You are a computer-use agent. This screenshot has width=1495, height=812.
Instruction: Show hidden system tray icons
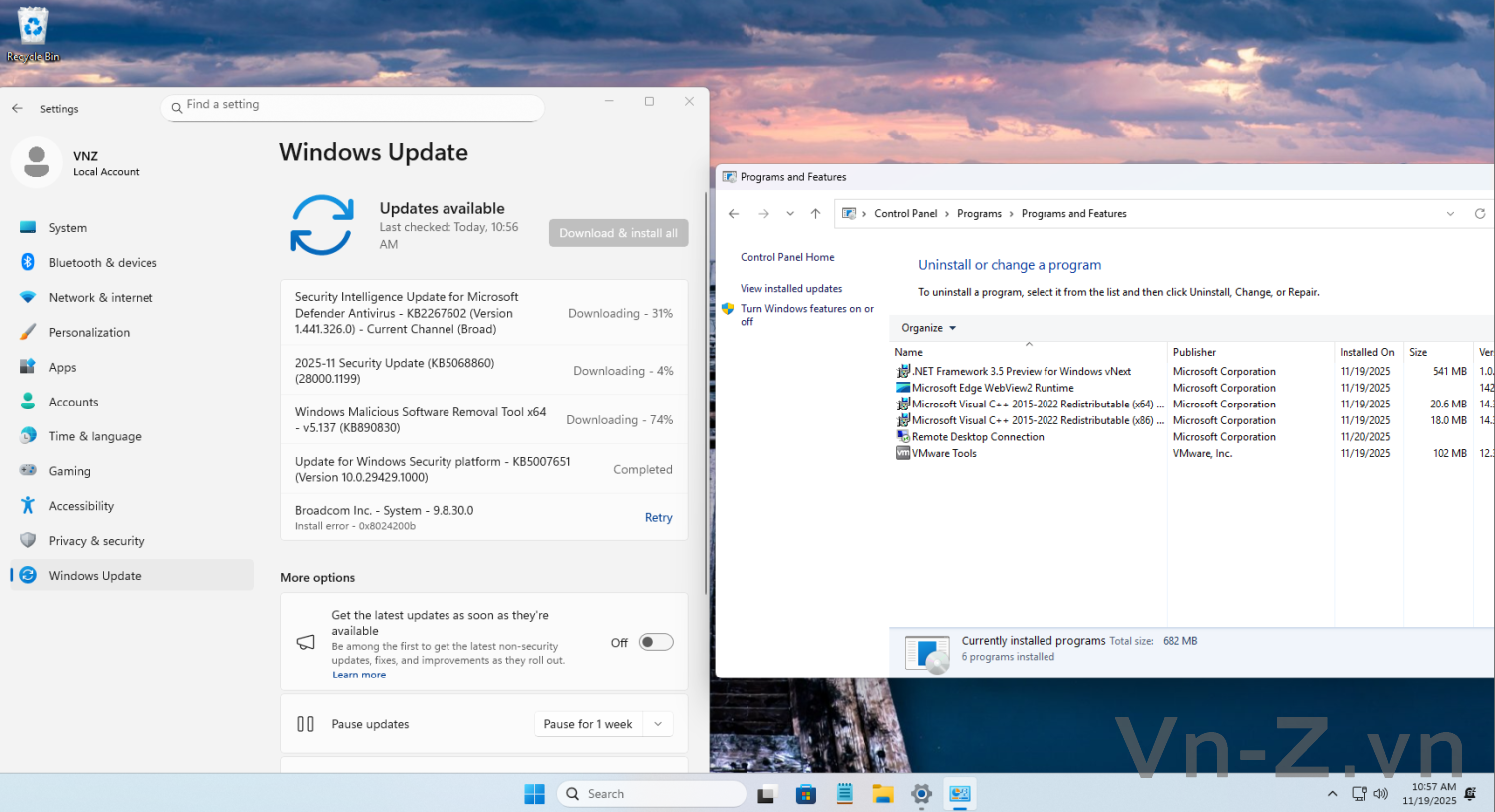pyautogui.click(x=1332, y=794)
